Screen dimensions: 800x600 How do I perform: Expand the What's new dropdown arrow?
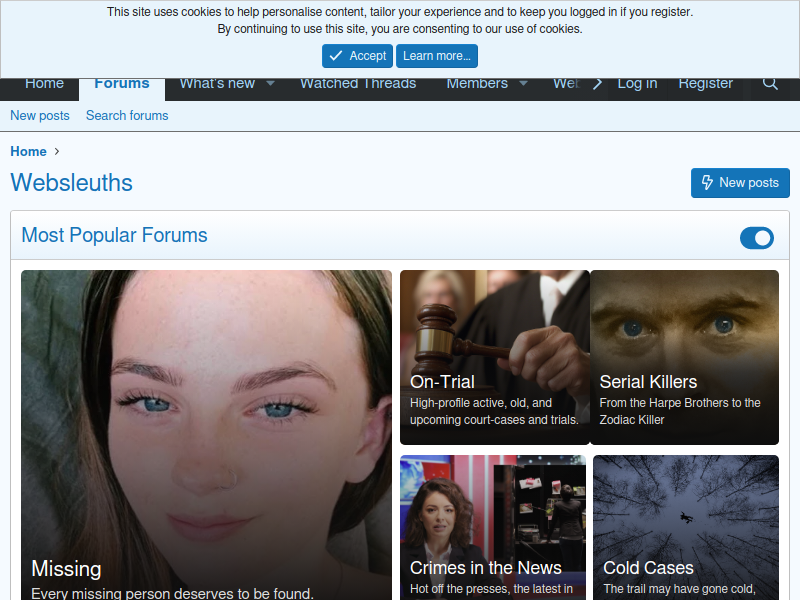click(270, 84)
